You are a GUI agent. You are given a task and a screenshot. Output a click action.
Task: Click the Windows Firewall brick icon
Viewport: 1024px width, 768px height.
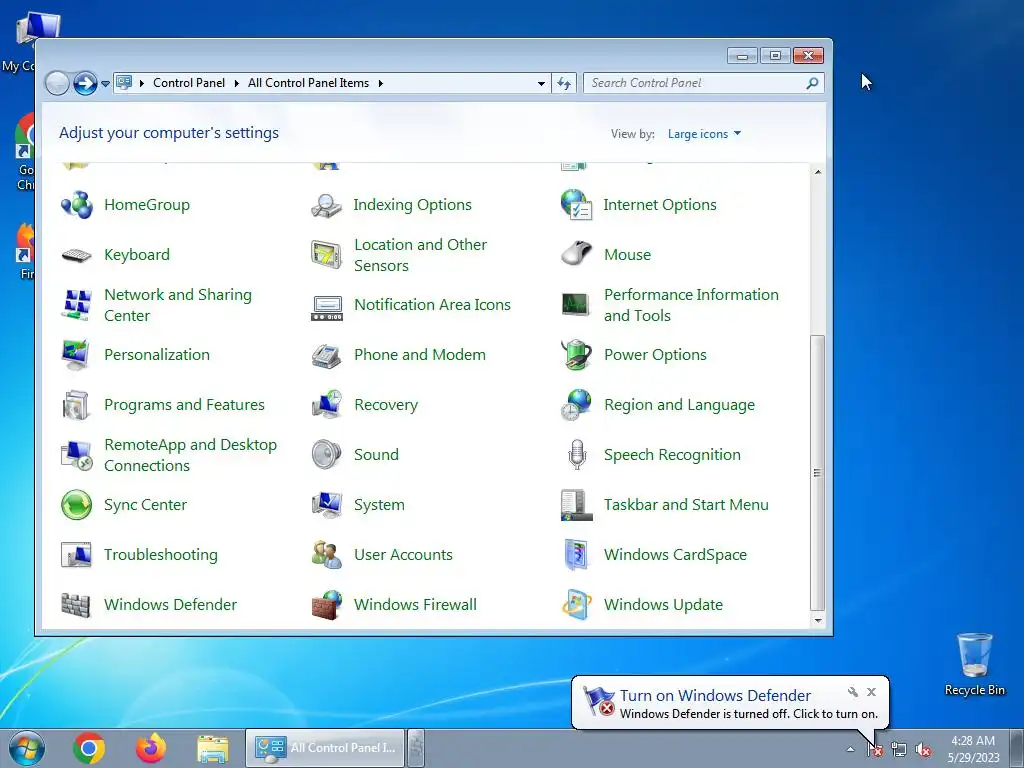click(327, 605)
